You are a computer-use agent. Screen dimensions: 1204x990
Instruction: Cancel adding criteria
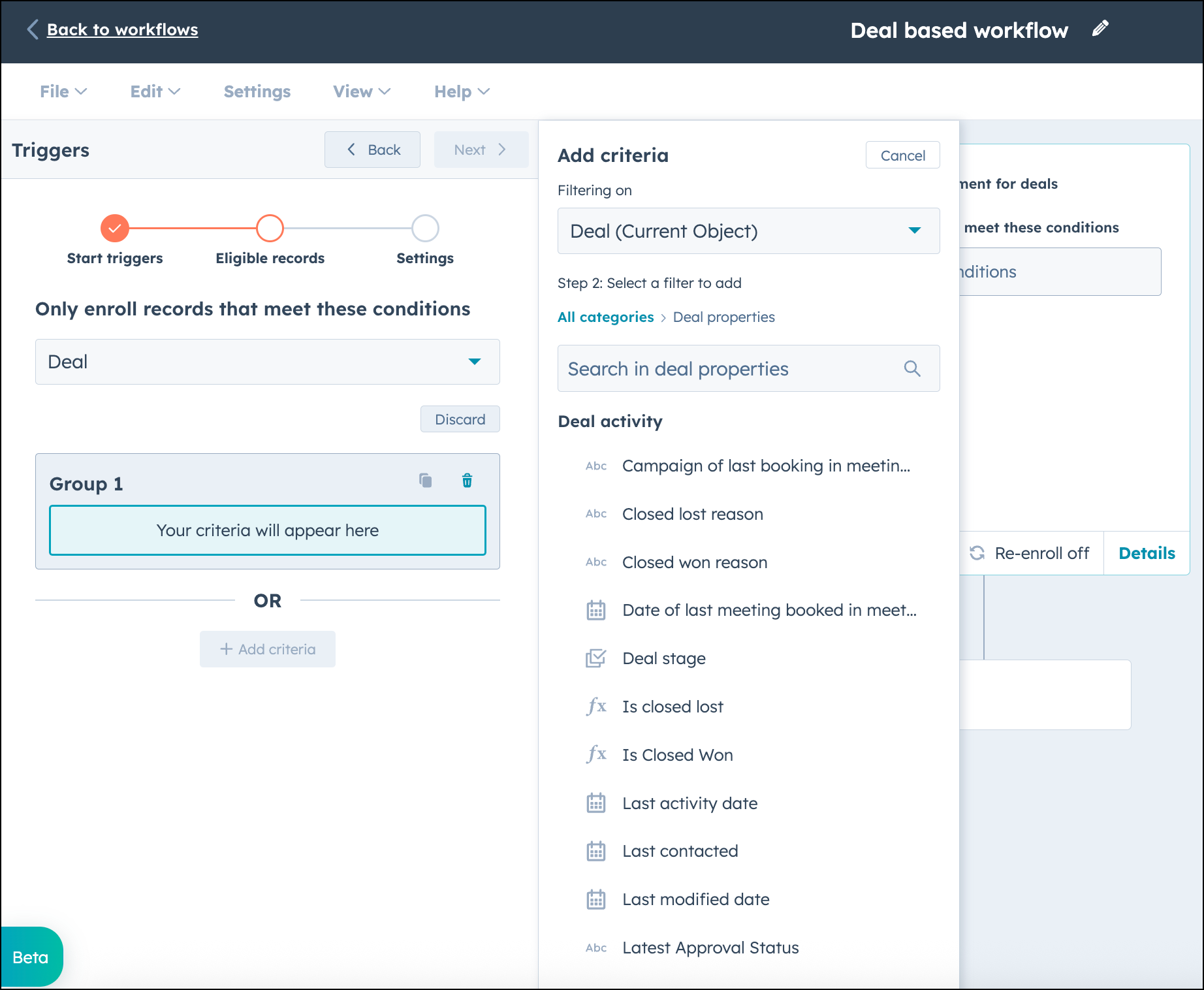click(x=902, y=155)
